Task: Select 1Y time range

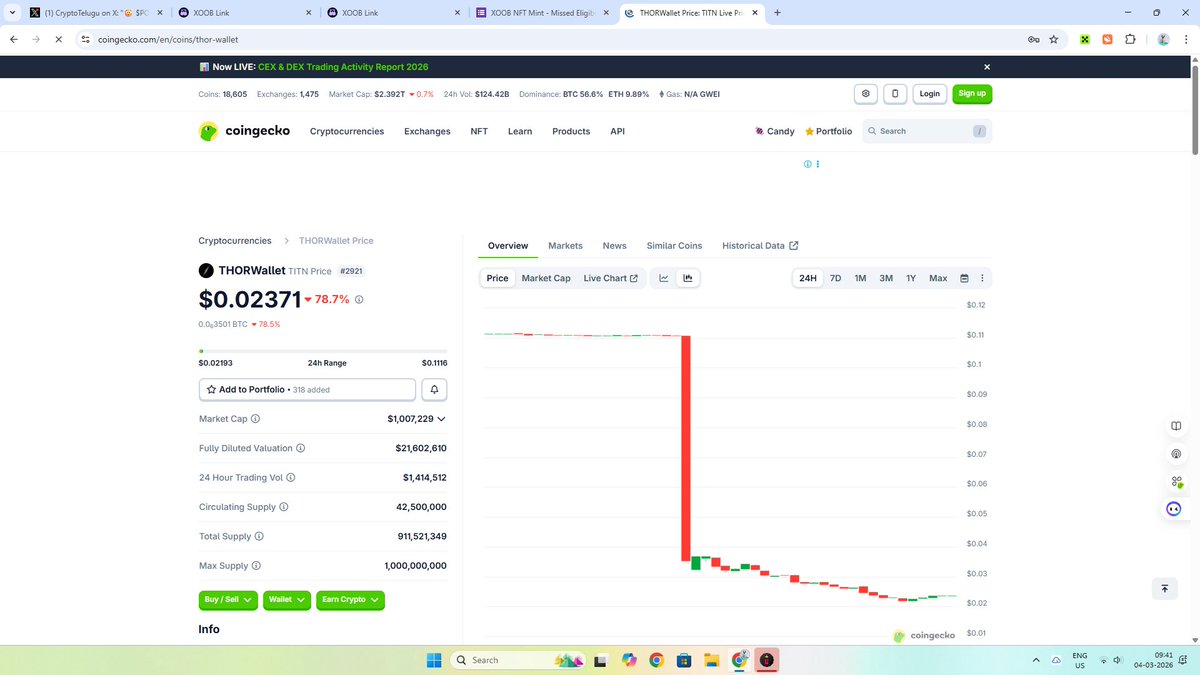Action: tap(911, 278)
